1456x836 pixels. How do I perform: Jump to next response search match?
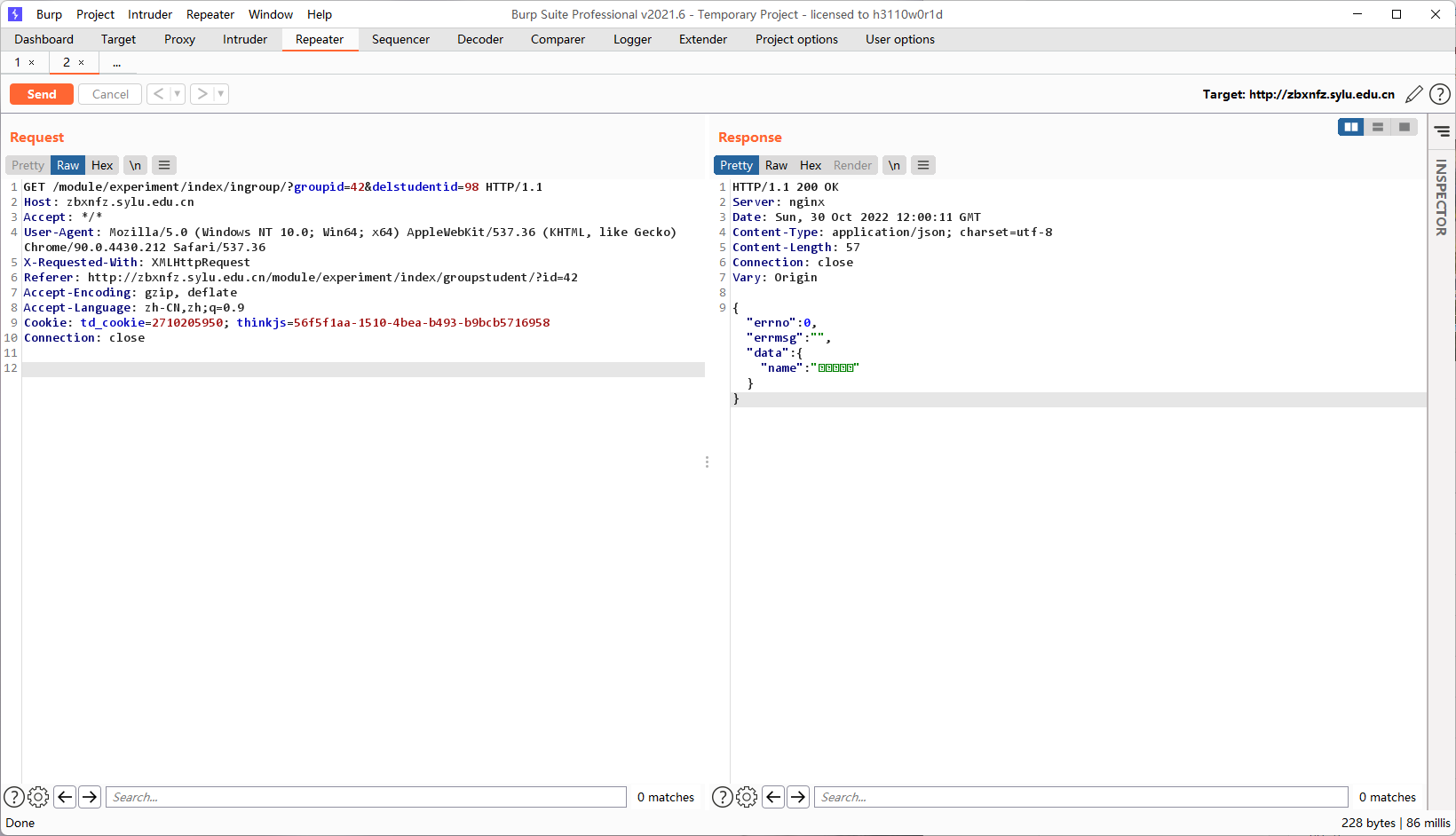tap(798, 797)
